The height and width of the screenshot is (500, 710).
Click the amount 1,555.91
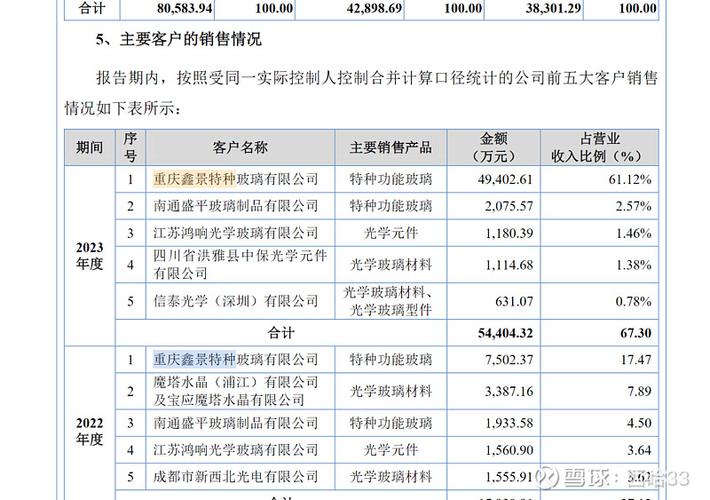point(509,476)
